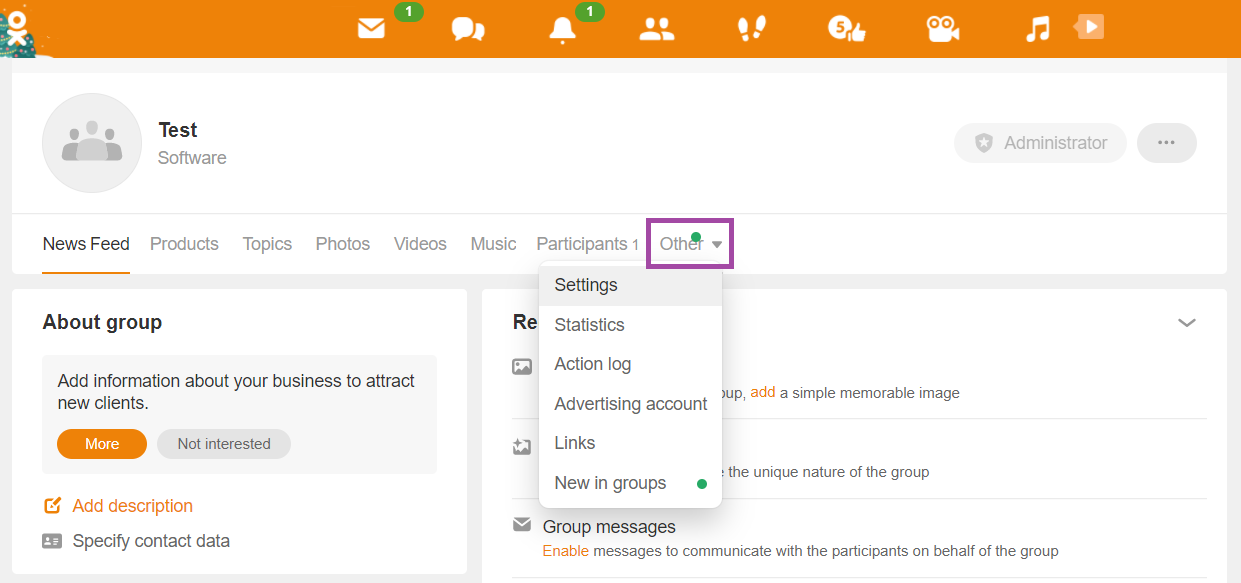Image resolution: width=1241 pixels, height=583 pixels.
Task: Click the cover image sparkle icon
Action: (521, 446)
